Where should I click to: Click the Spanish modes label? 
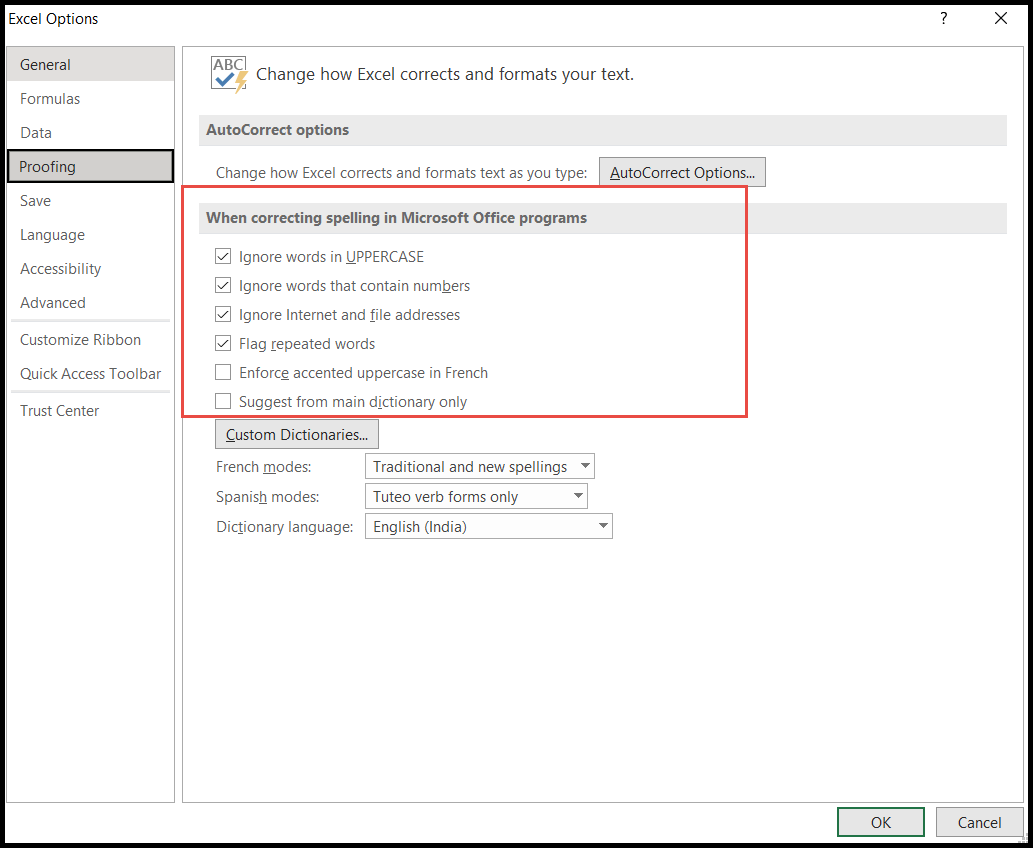[x=267, y=497]
